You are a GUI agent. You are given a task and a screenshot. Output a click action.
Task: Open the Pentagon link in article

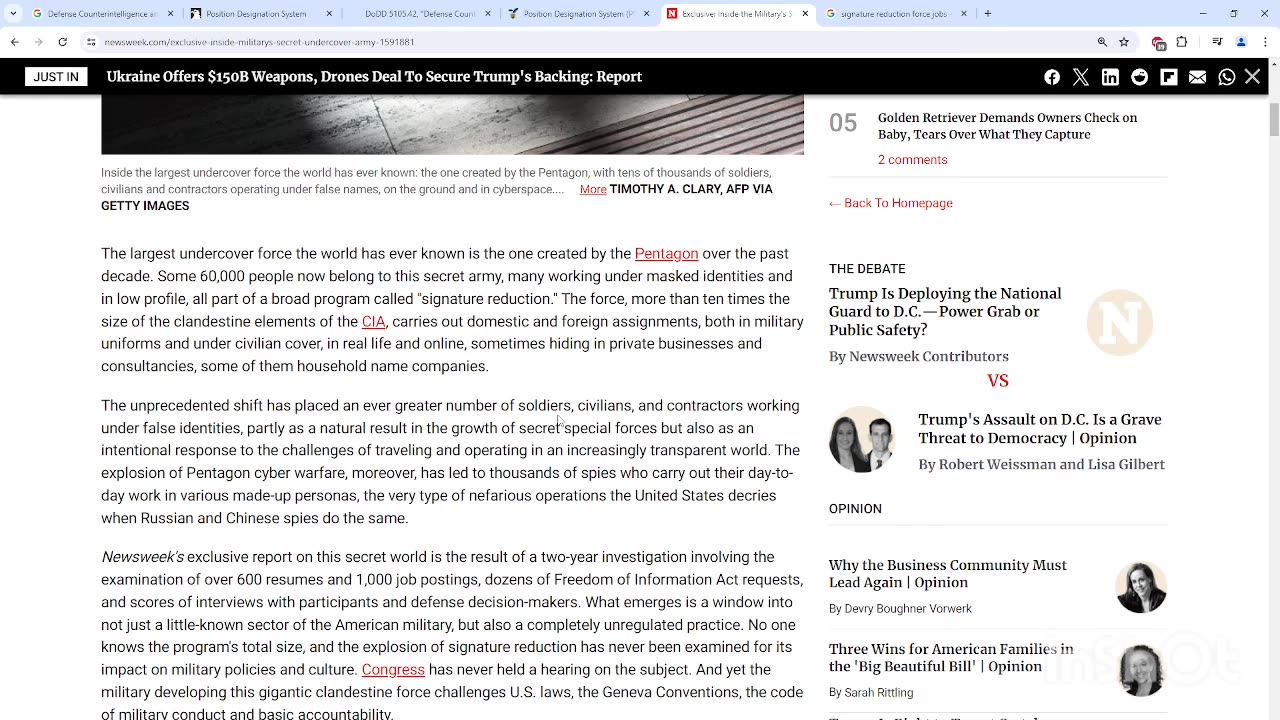(x=666, y=254)
